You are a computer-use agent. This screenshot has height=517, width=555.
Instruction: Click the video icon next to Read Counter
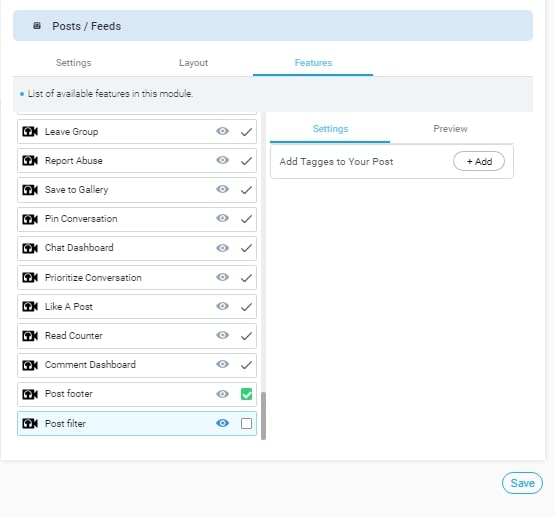pos(30,336)
